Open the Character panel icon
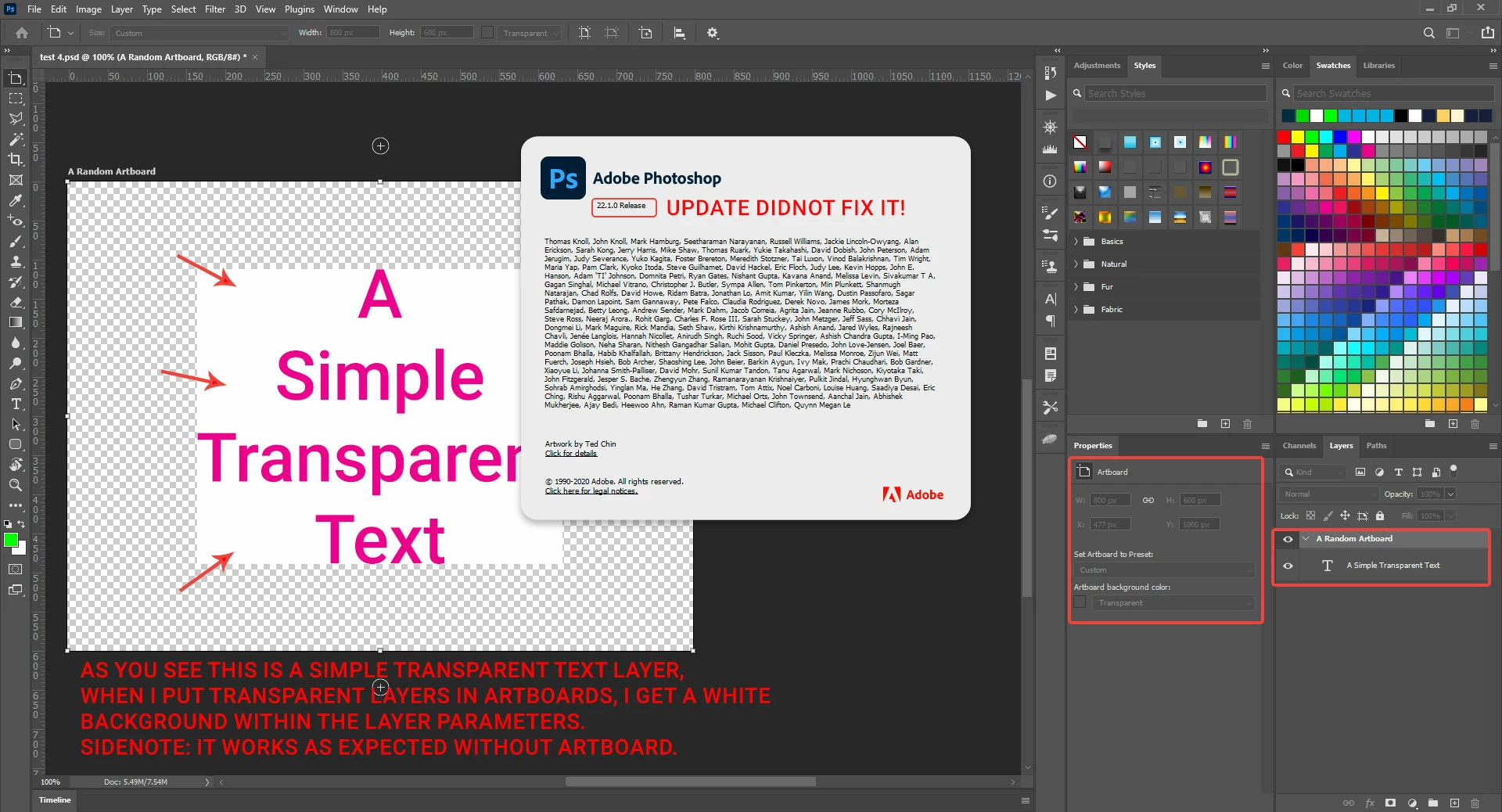1502x812 pixels. pos(1051,299)
